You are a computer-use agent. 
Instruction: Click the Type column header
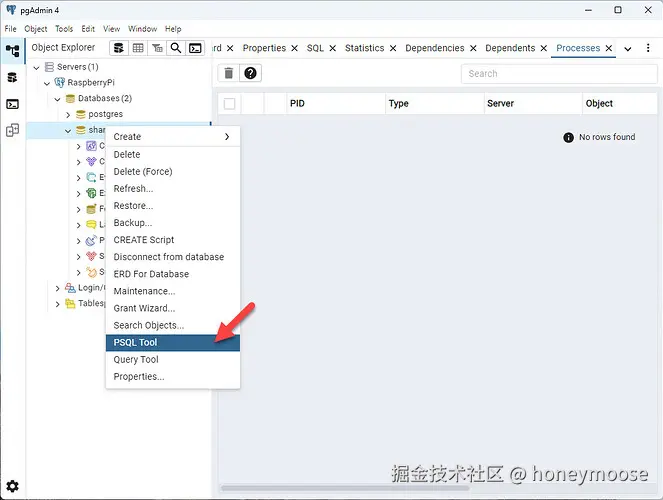(435, 104)
